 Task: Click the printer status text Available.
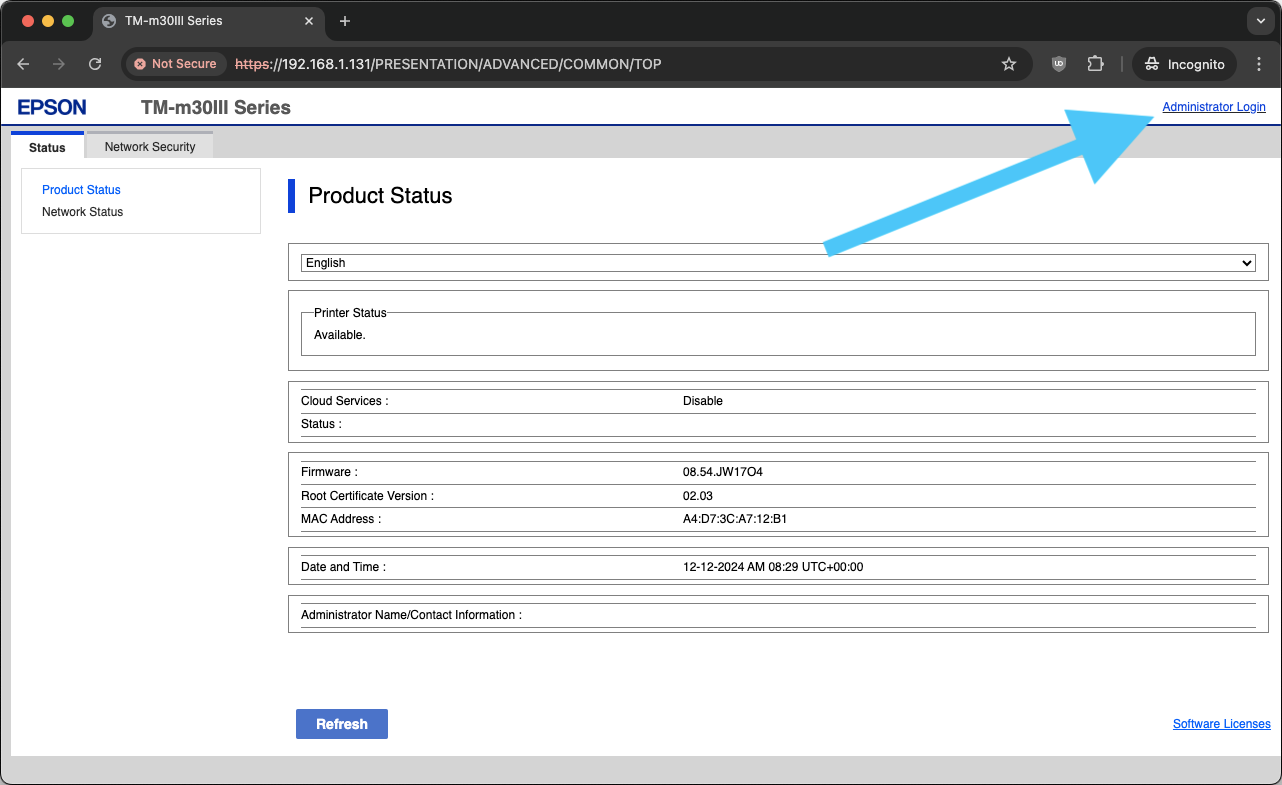click(340, 335)
